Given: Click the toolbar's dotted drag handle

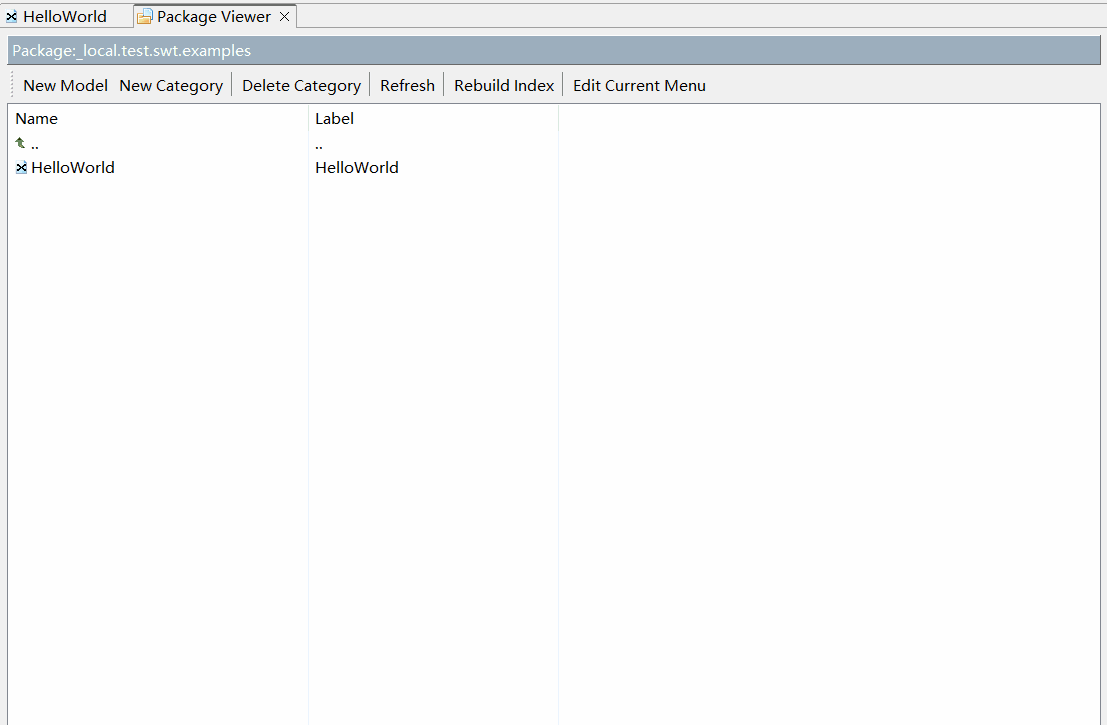Looking at the screenshot, I should tap(12, 85).
